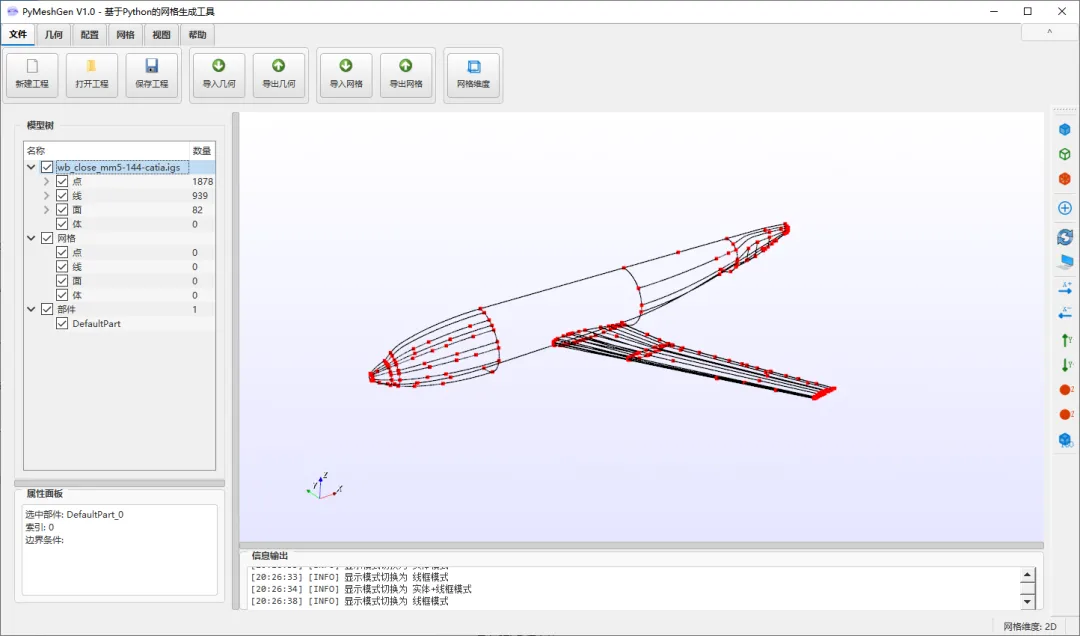1080x636 pixels.
Task: Collapse the wb_close_mm5-144-catia.igs tree node
Action: 31,167
